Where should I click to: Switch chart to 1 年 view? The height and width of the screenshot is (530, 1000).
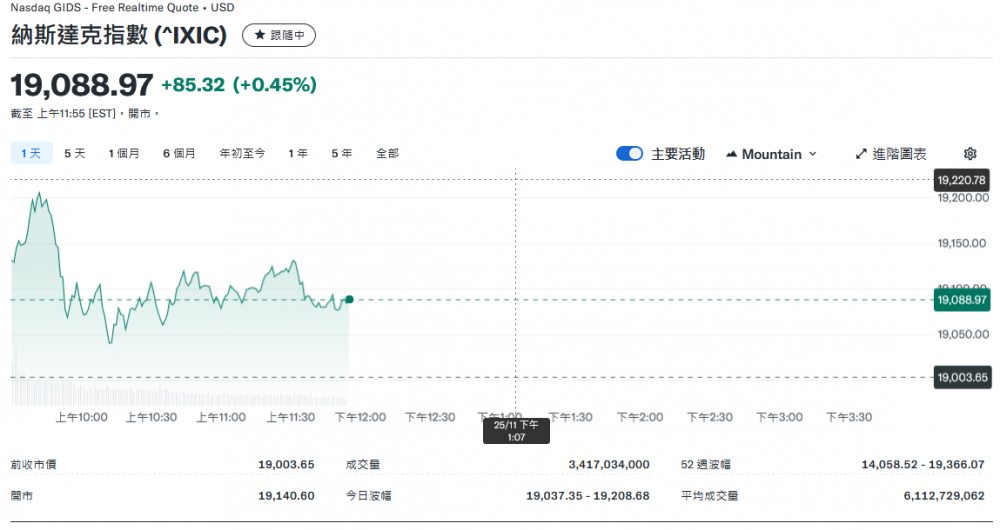298,153
